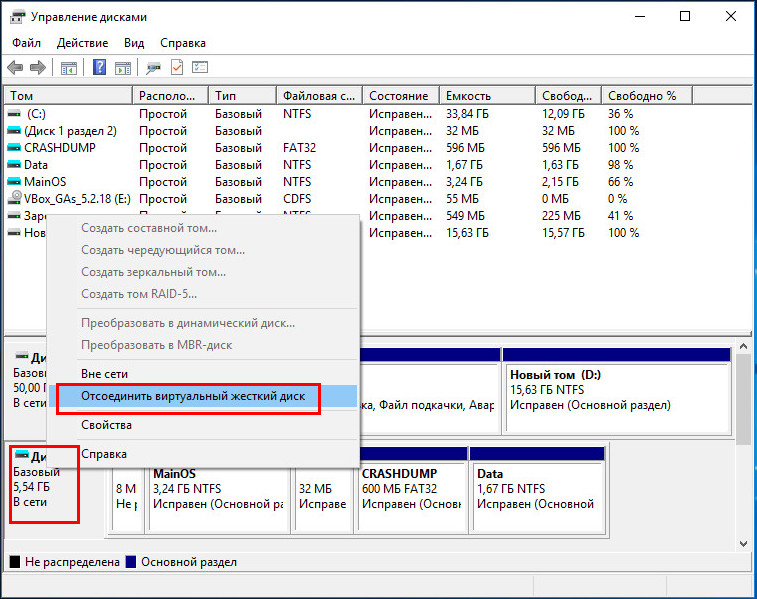Click the scrollbar up arrow in disk pane
Viewport: 757px width, 599px height.
coord(743,346)
